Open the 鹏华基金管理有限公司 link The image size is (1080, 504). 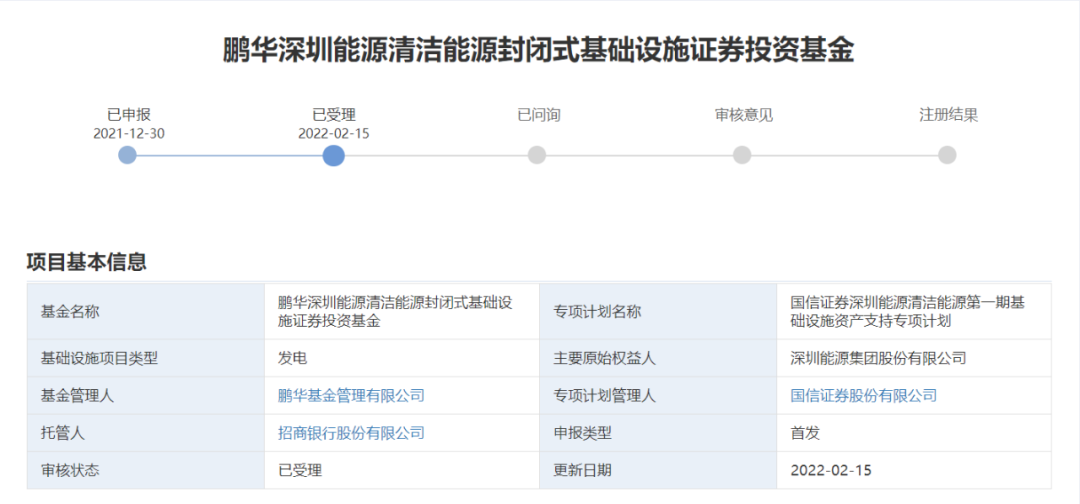[351, 395]
